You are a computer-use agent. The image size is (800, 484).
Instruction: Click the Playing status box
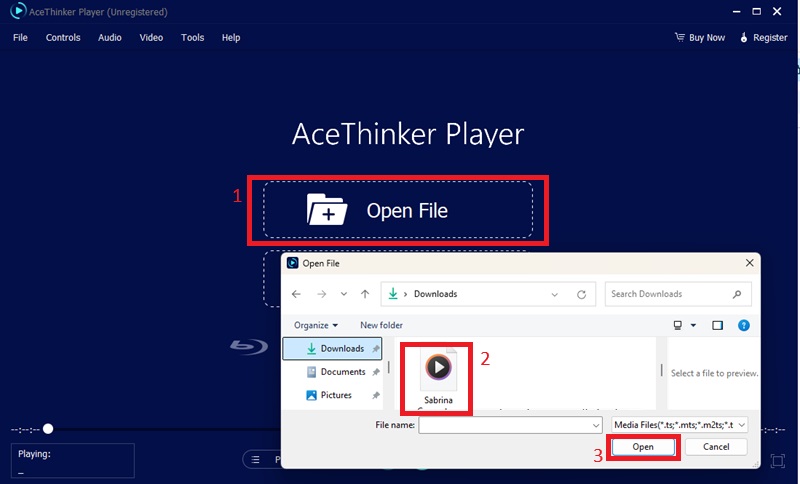[x=73, y=461]
